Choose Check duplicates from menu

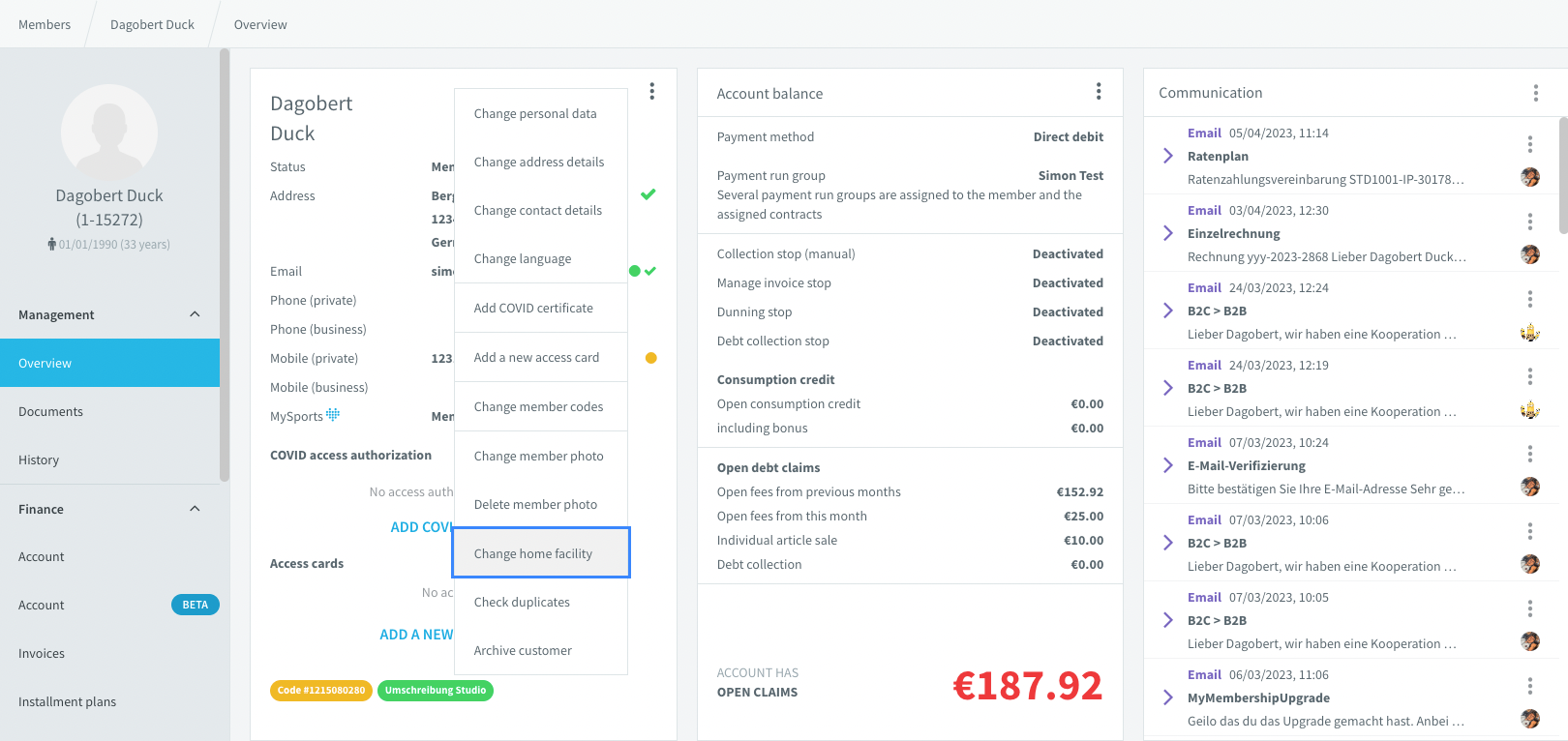click(541, 602)
